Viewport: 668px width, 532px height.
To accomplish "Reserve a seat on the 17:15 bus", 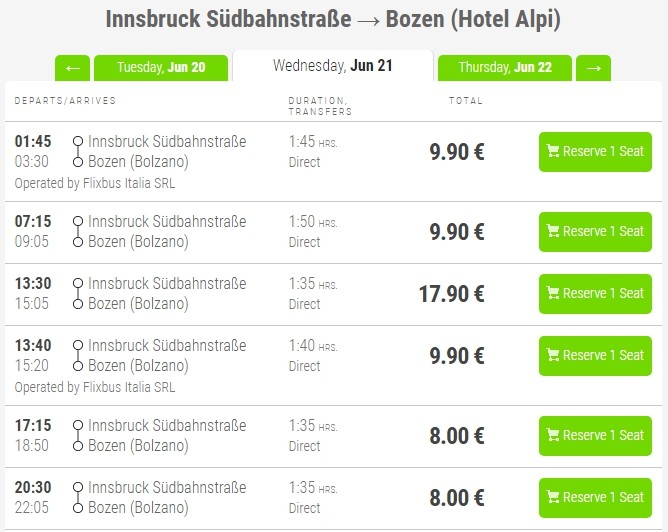I will [595, 436].
